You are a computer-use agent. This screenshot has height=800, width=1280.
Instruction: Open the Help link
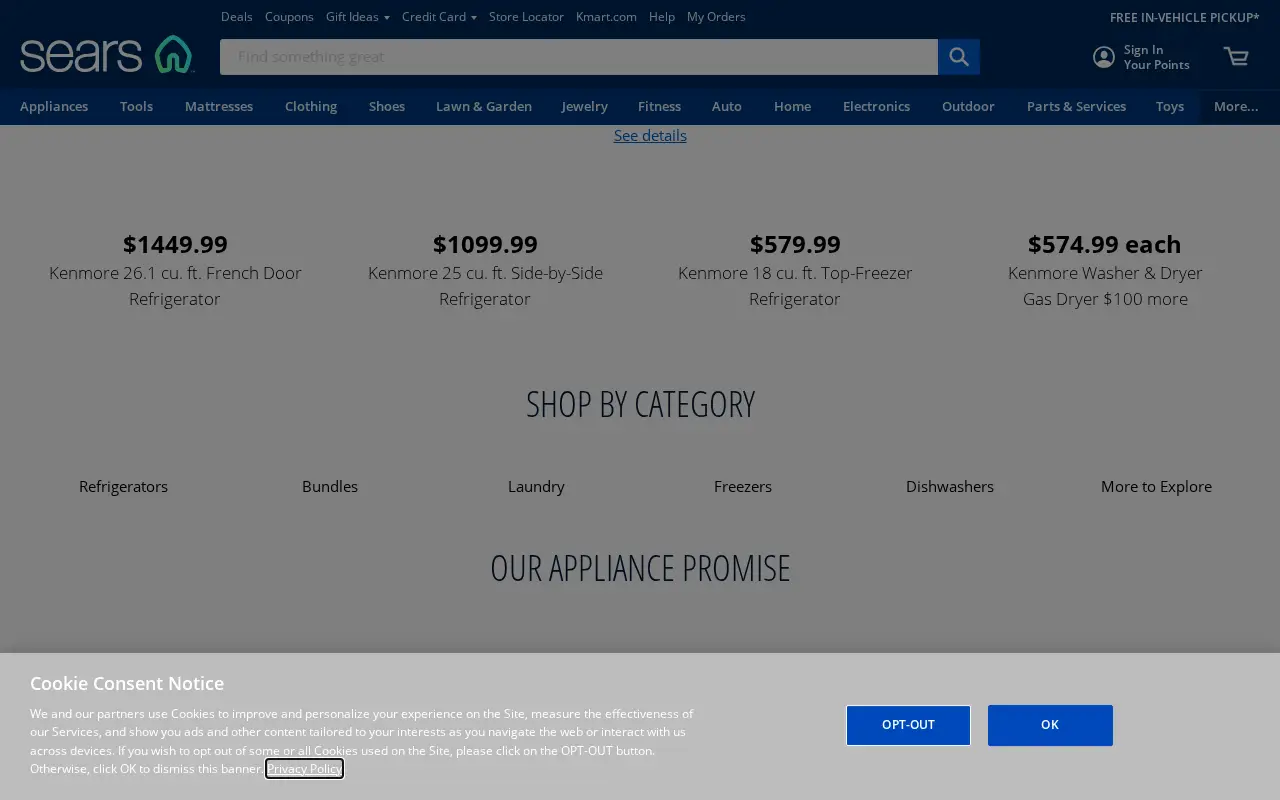[x=661, y=17]
